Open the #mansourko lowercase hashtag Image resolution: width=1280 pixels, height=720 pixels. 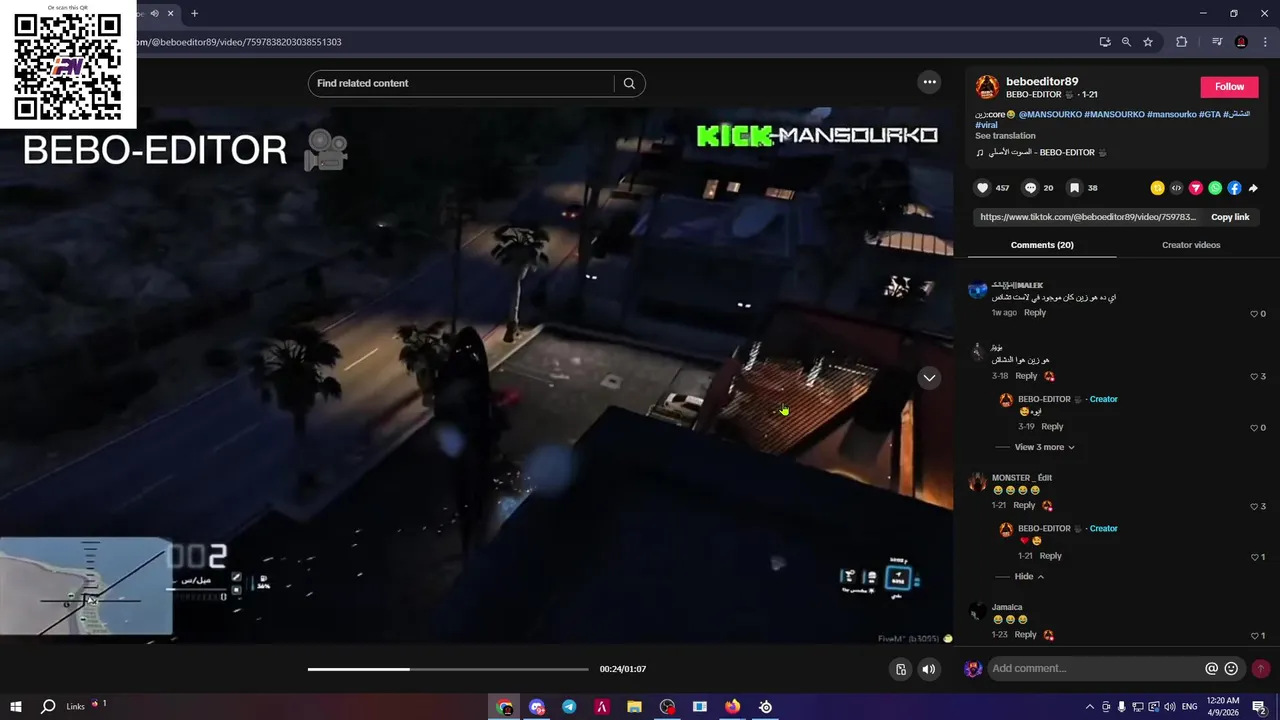(x=1171, y=114)
